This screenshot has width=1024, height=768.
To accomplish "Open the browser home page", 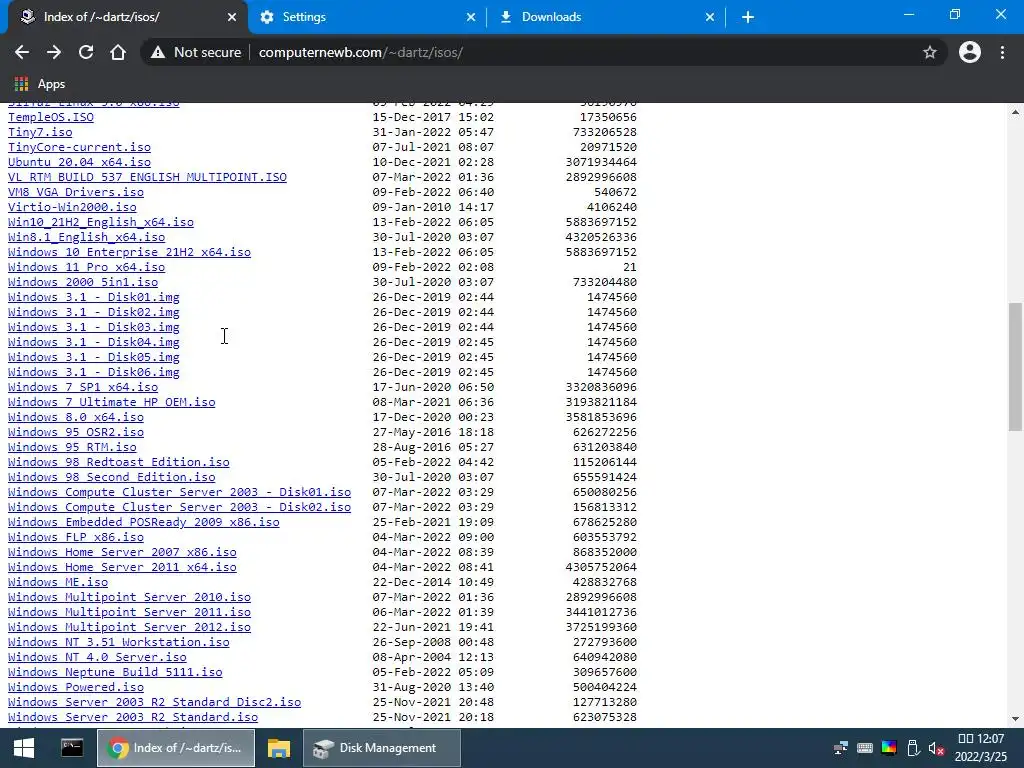I will tap(118, 52).
